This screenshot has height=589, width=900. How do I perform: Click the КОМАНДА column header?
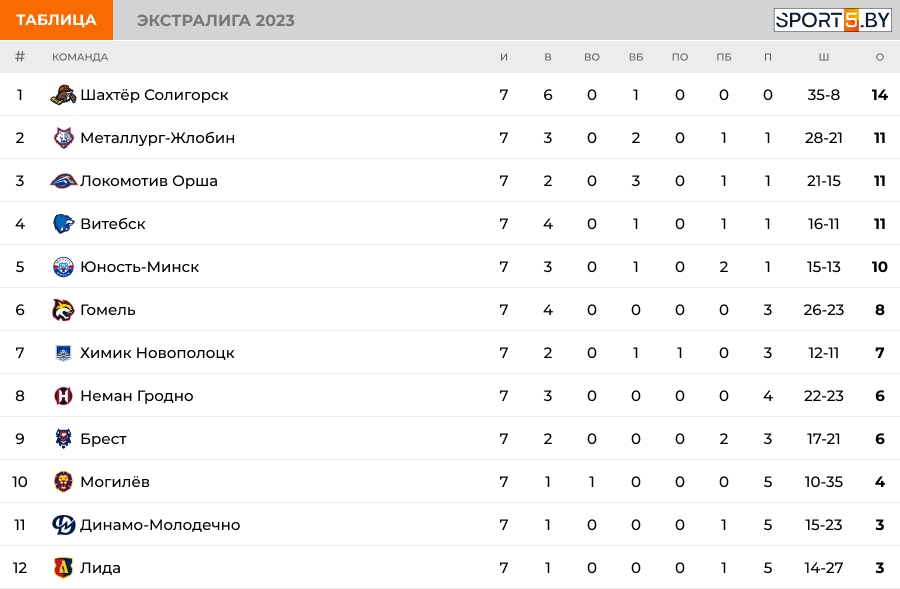pos(80,57)
